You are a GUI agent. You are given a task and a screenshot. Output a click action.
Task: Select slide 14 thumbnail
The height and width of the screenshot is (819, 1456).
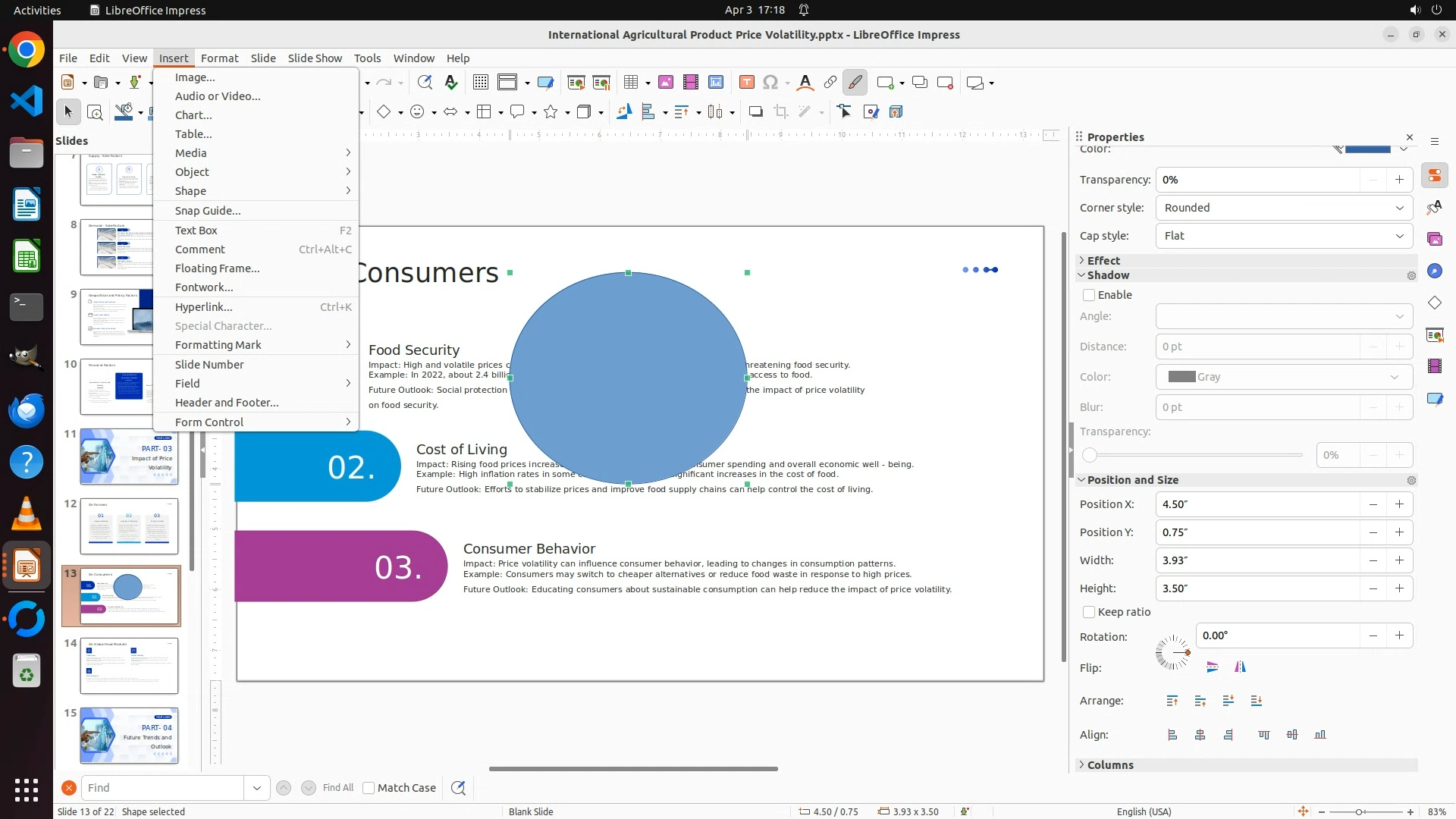coord(129,666)
